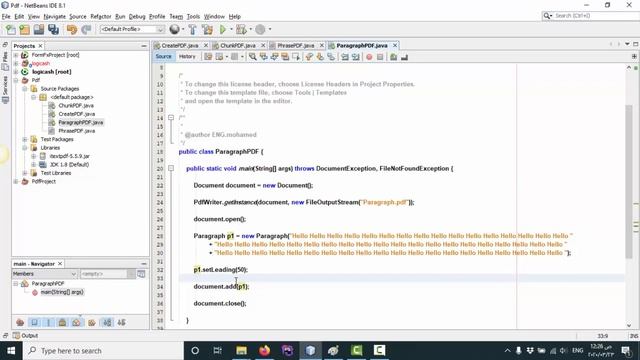This screenshot has height=360, width=640.
Task: Open the Members dropdown in Navigator
Action: click(x=44, y=274)
